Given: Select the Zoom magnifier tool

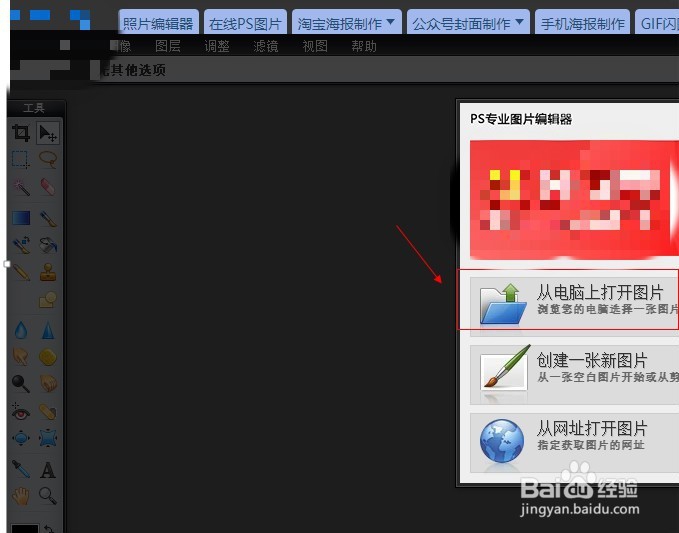Looking at the screenshot, I should pyautogui.click(x=48, y=496).
